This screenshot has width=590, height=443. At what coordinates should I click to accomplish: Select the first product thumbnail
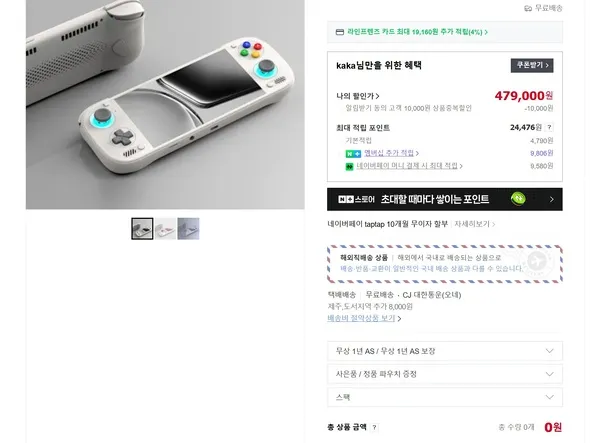tap(142, 228)
